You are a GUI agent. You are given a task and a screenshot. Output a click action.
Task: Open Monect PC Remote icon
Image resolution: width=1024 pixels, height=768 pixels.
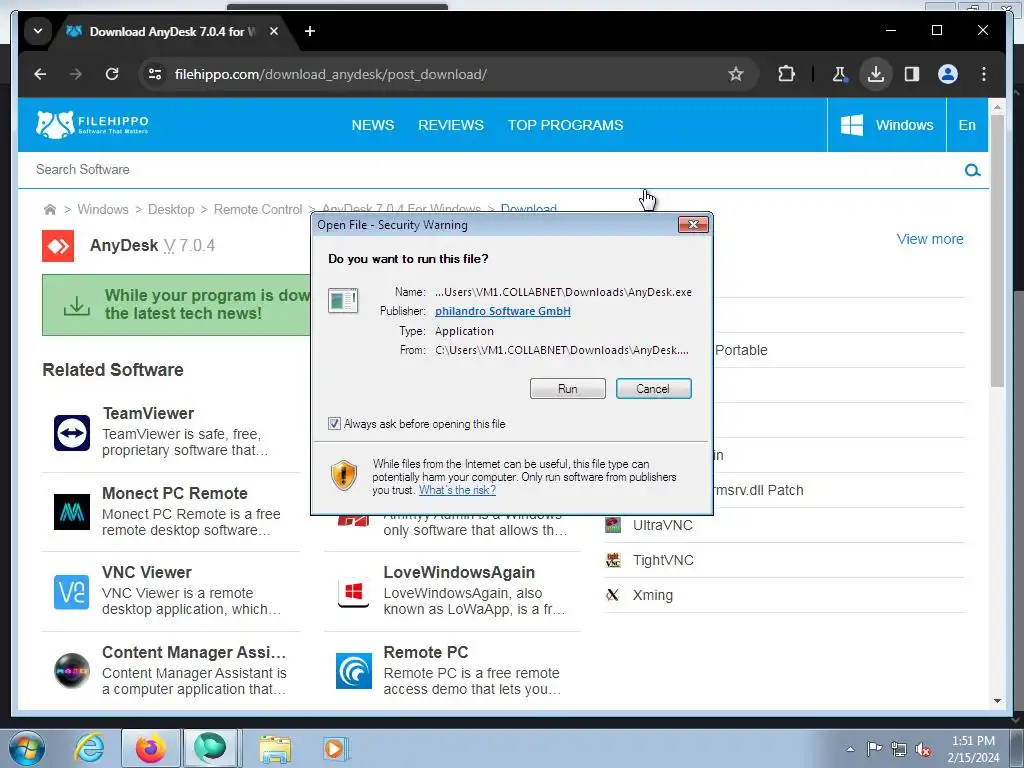pos(72,512)
